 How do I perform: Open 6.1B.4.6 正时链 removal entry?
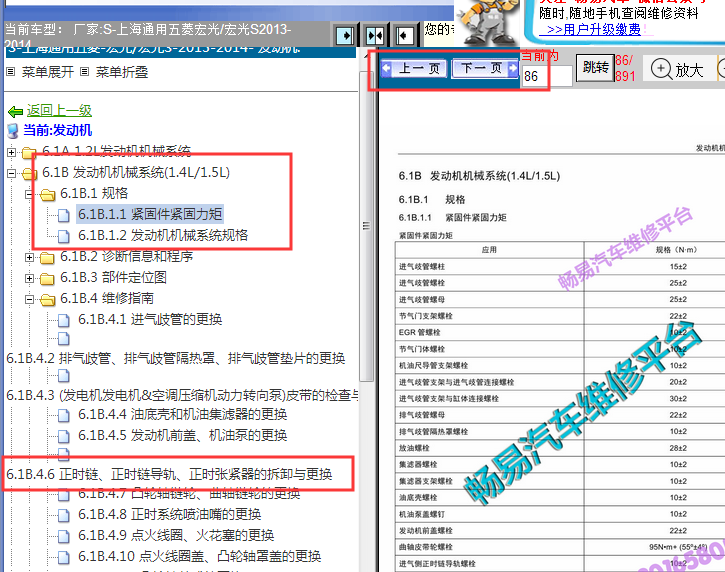point(169,474)
